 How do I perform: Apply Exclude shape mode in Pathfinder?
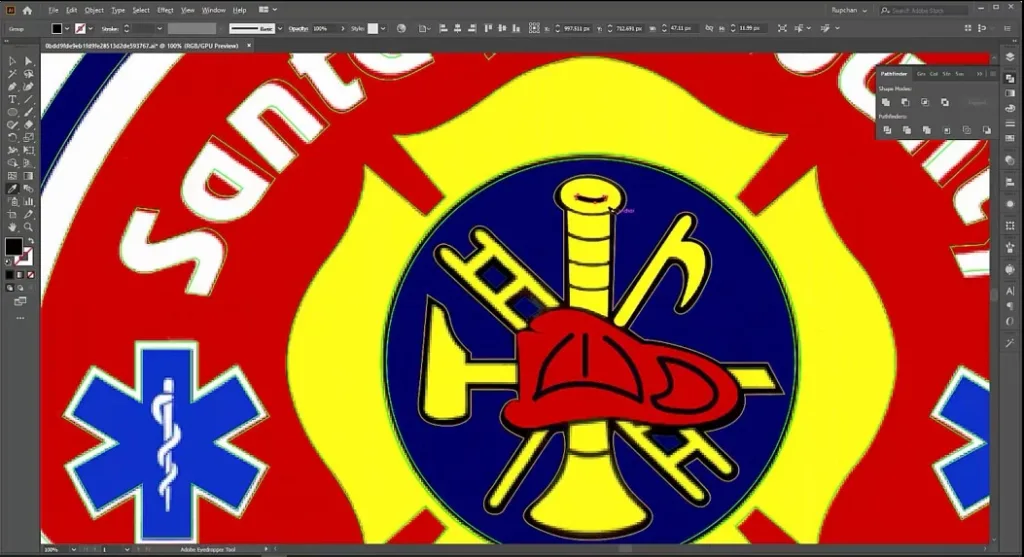pos(945,103)
